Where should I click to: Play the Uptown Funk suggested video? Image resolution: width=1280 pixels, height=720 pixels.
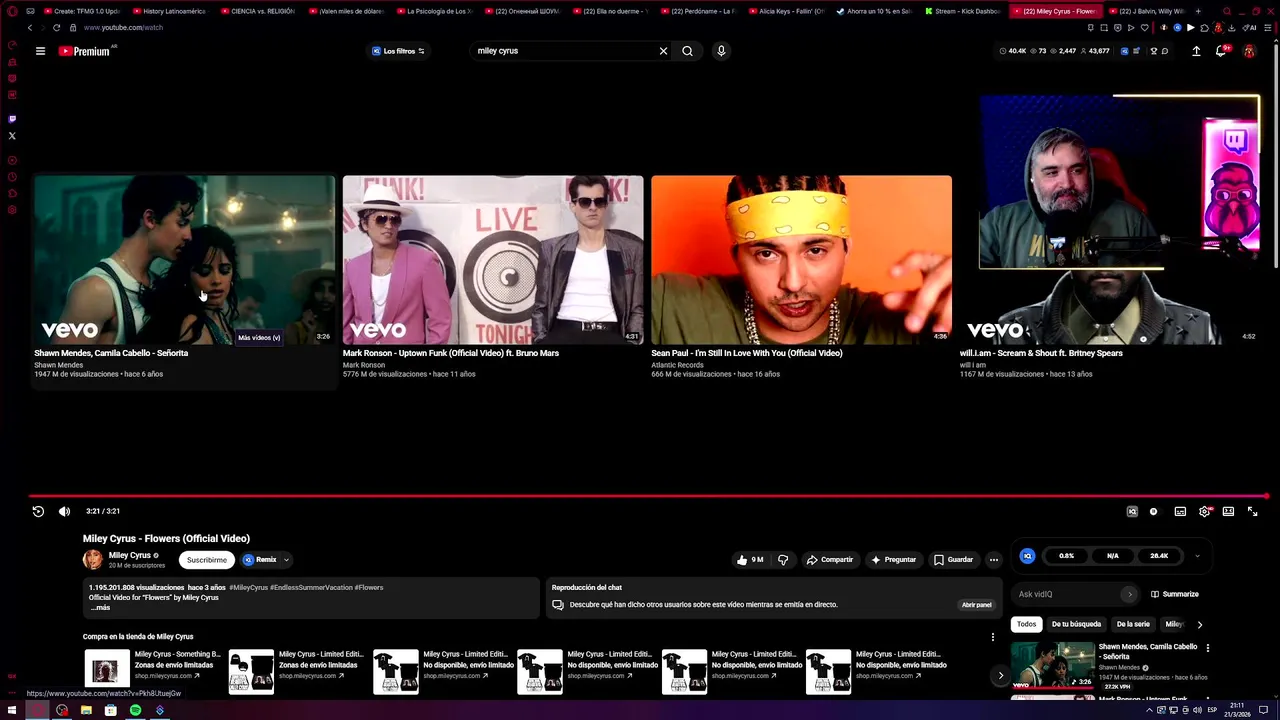(x=493, y=260)
